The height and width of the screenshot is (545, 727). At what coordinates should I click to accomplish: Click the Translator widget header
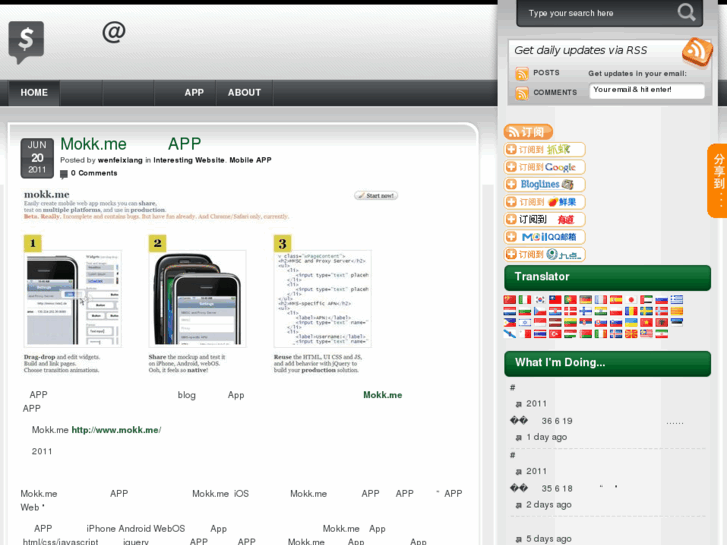[607, 277]
